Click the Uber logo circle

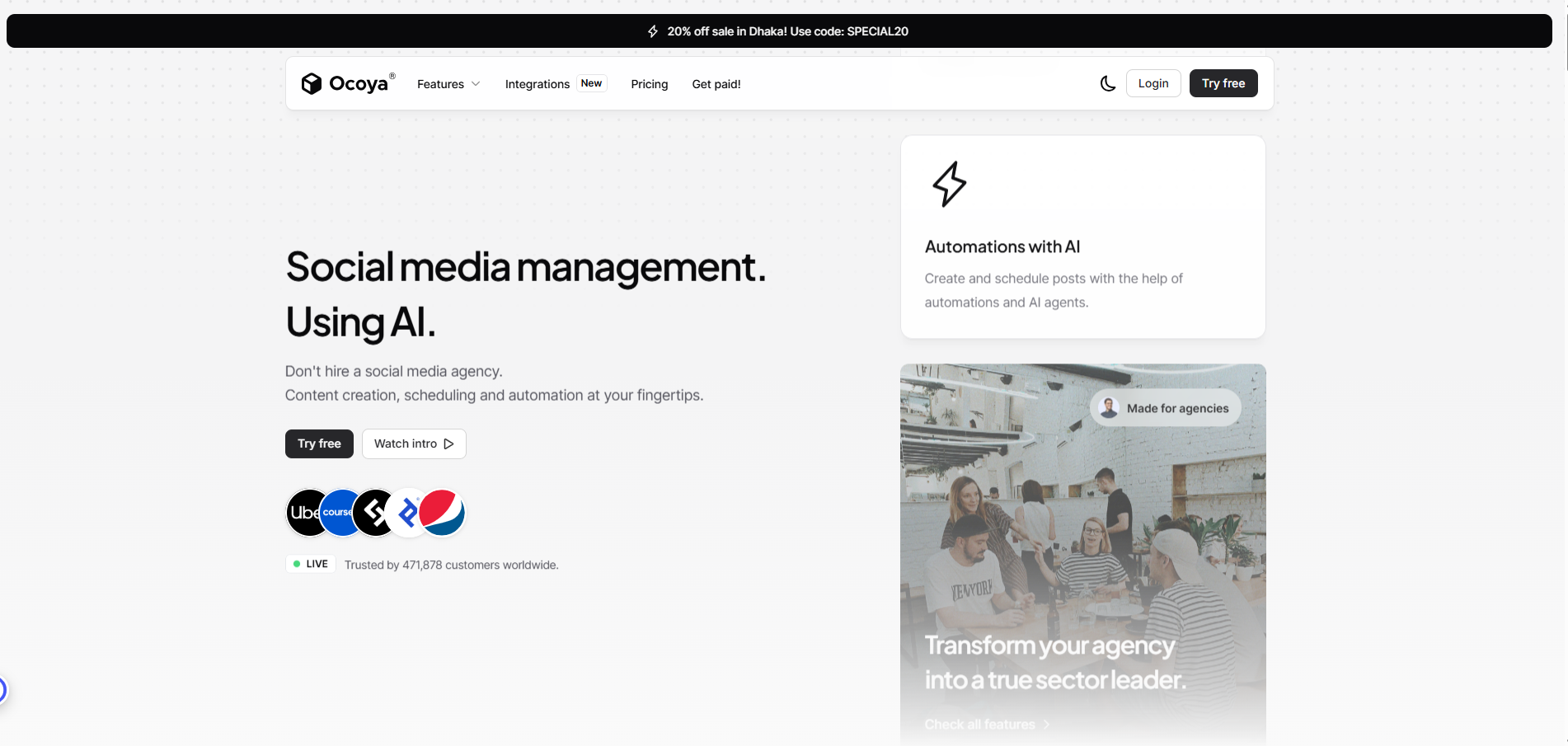pos(303,512)
